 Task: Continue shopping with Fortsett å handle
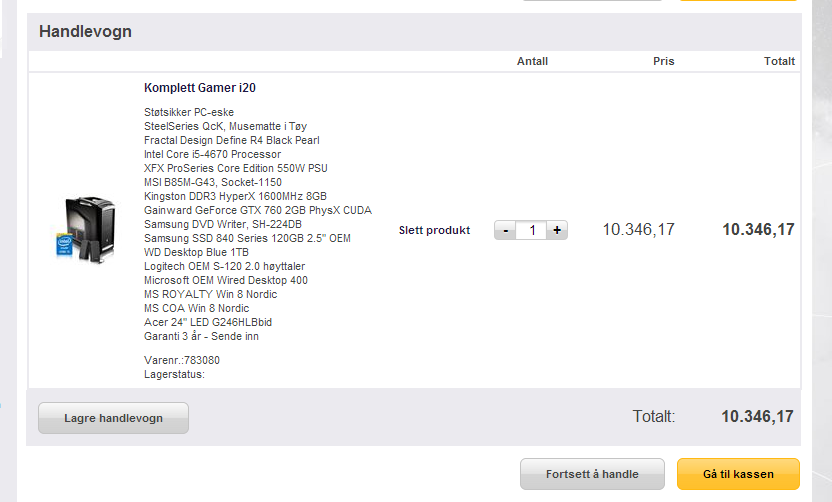(592, 474)
